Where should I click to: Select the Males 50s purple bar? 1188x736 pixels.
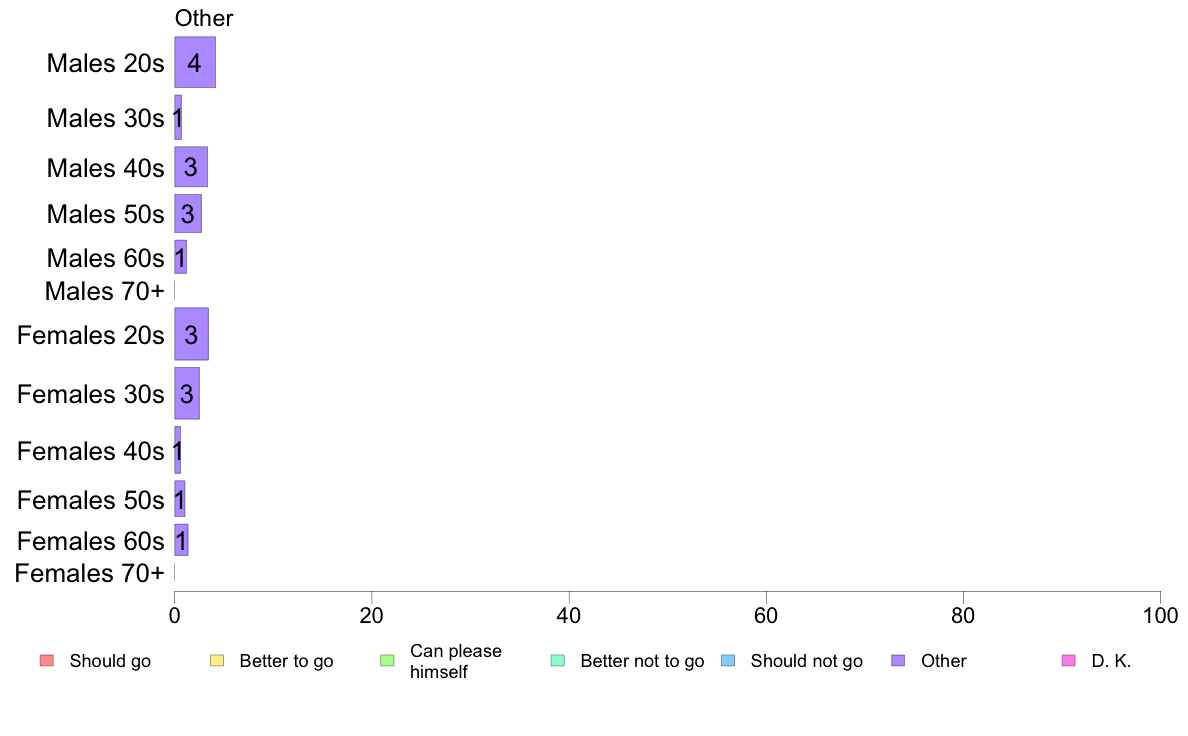click(x=188, y=214)
